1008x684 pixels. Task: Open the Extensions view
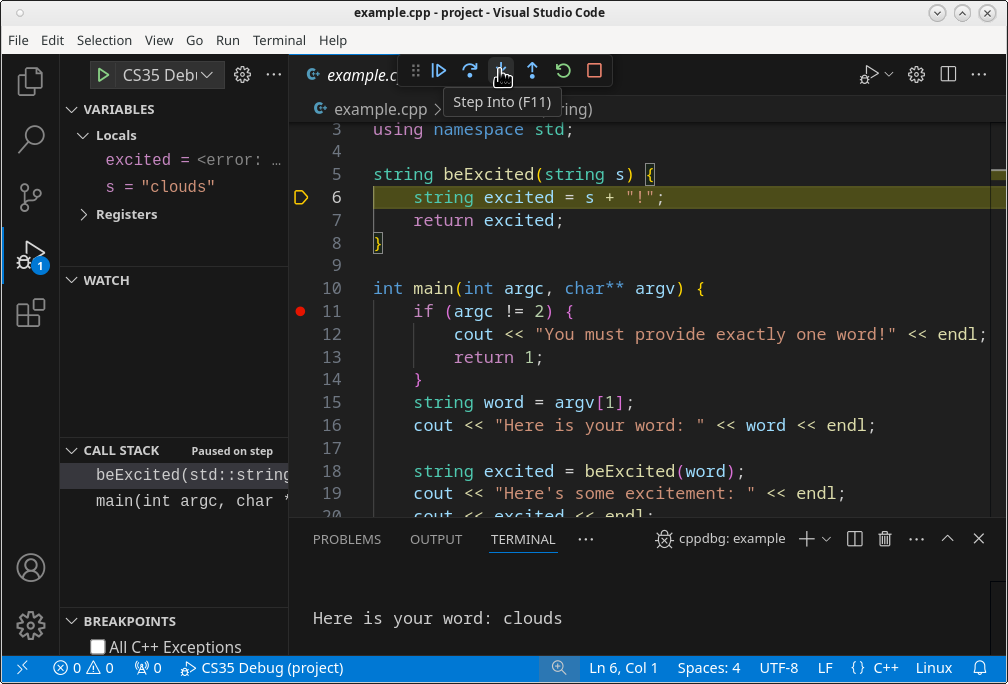click(x=30, y=313)
